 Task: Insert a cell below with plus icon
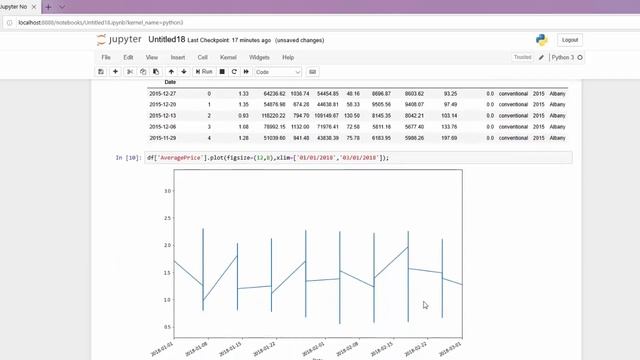pos(116,72)
